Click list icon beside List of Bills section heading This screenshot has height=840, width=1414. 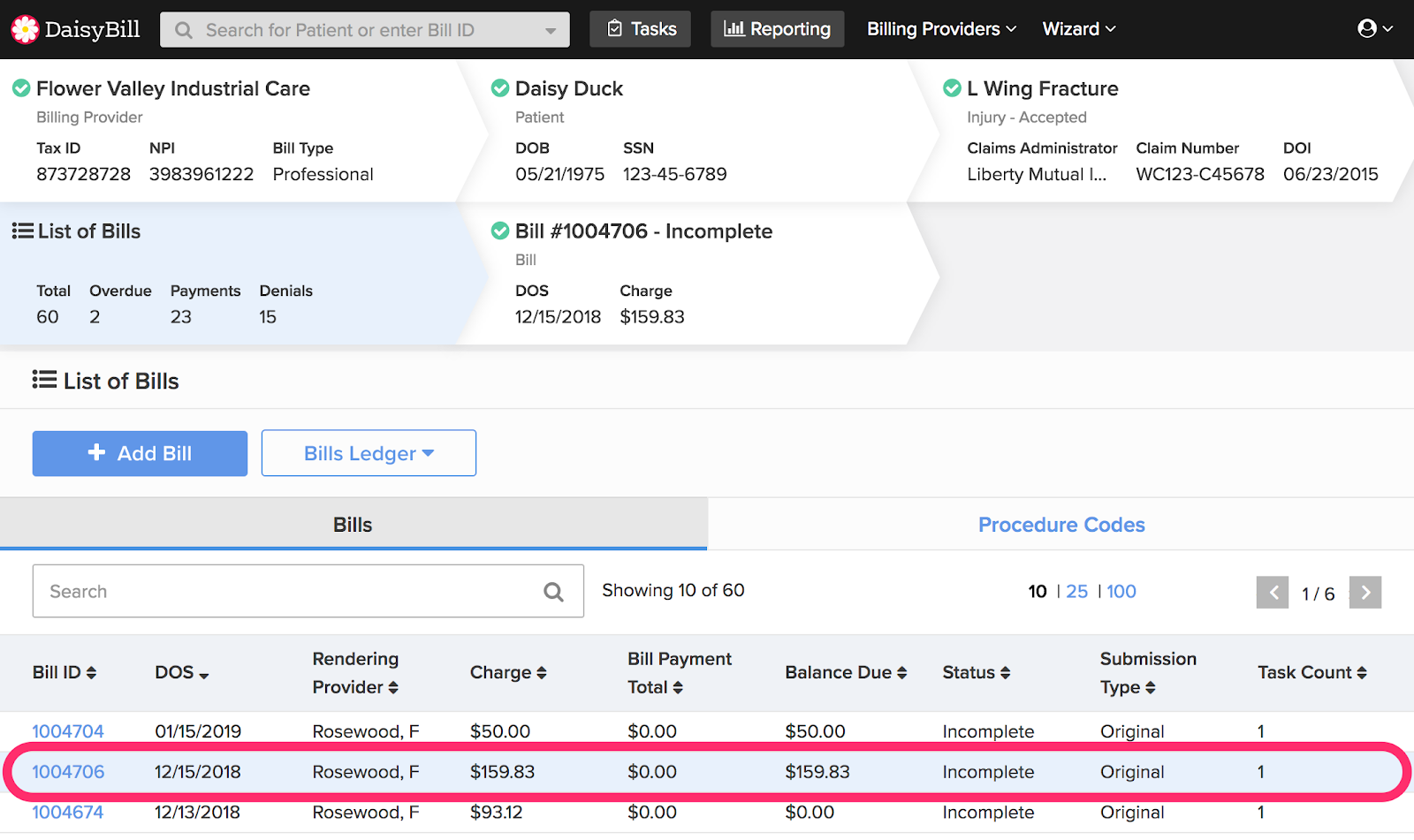pyautogui.click(x=44, y=380)
